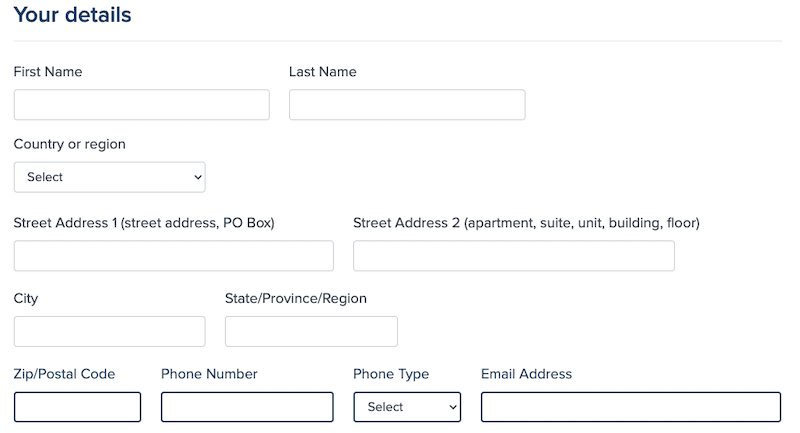Click the "Country or region" label

click(x=70, y=144)
